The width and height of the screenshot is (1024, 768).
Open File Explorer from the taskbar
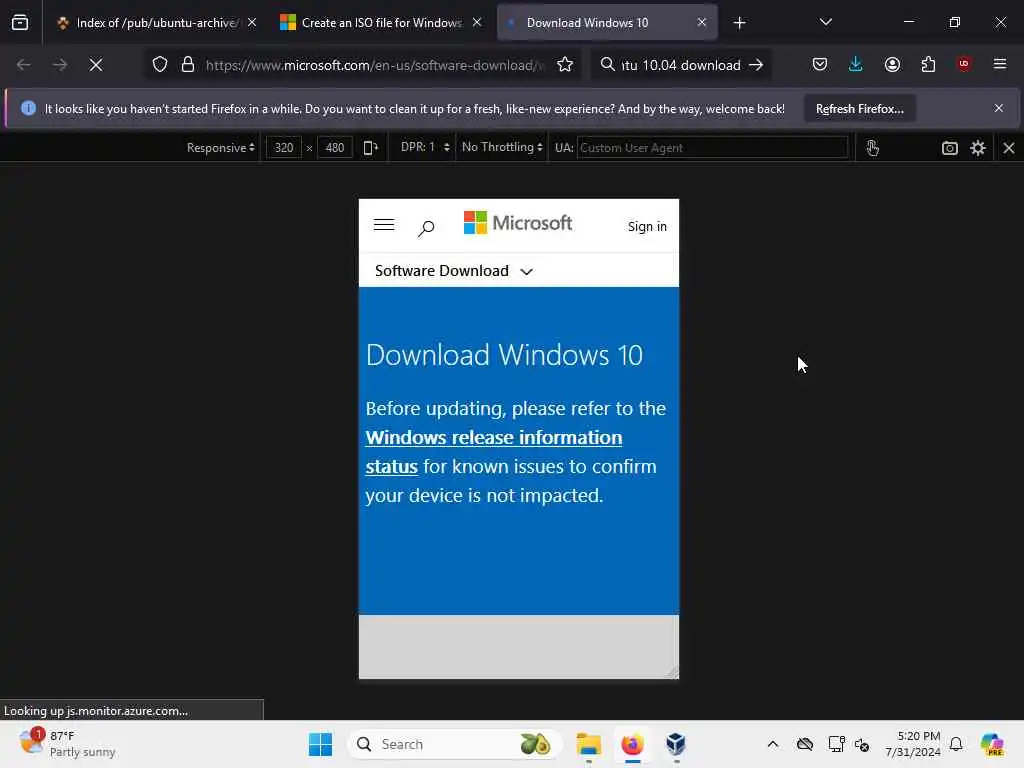588,744
